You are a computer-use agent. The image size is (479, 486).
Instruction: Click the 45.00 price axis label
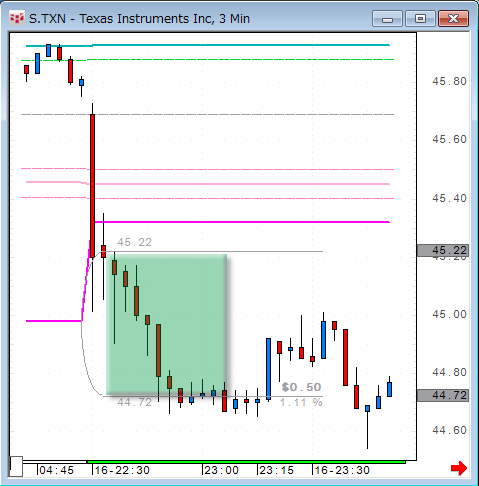pos(449,314)
